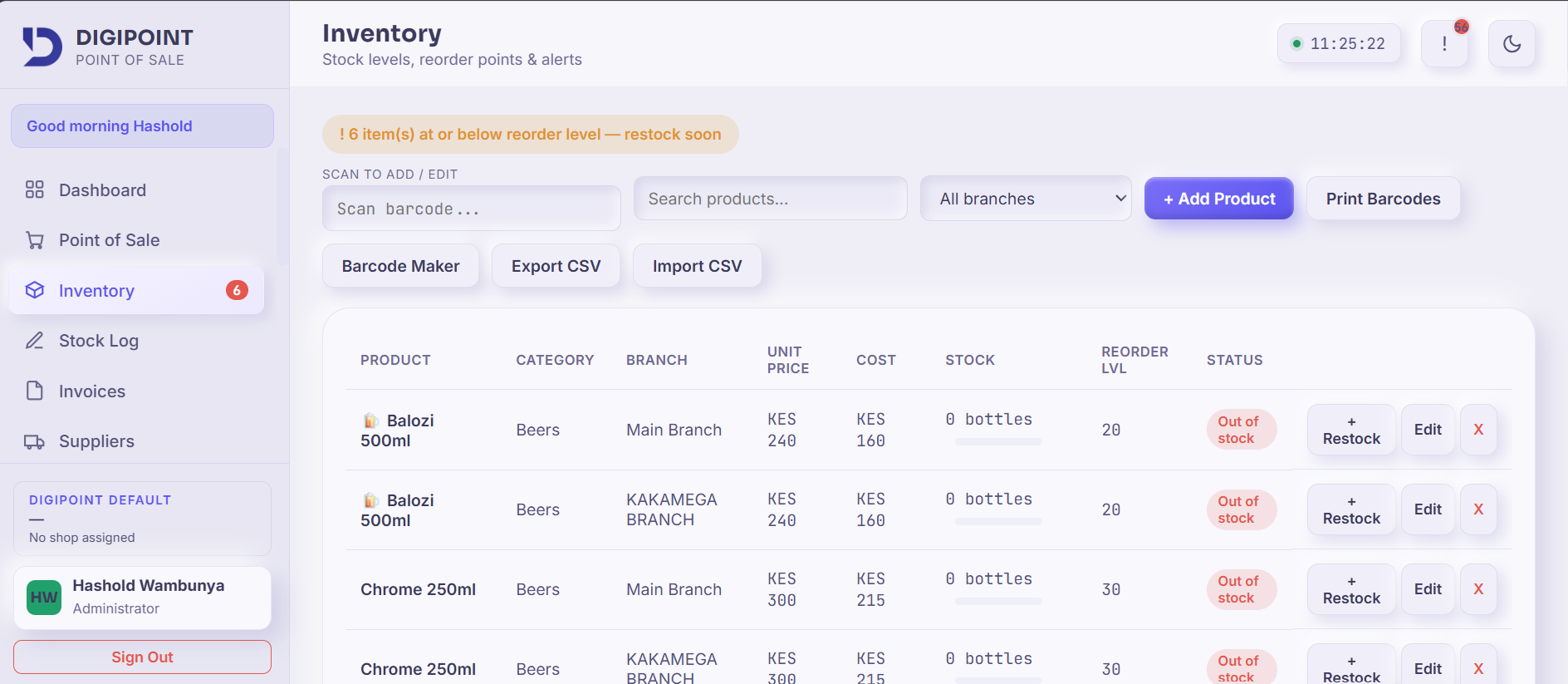Open the alerts notification button
The image size is (1568, 684).
(x=1444, y=44)
